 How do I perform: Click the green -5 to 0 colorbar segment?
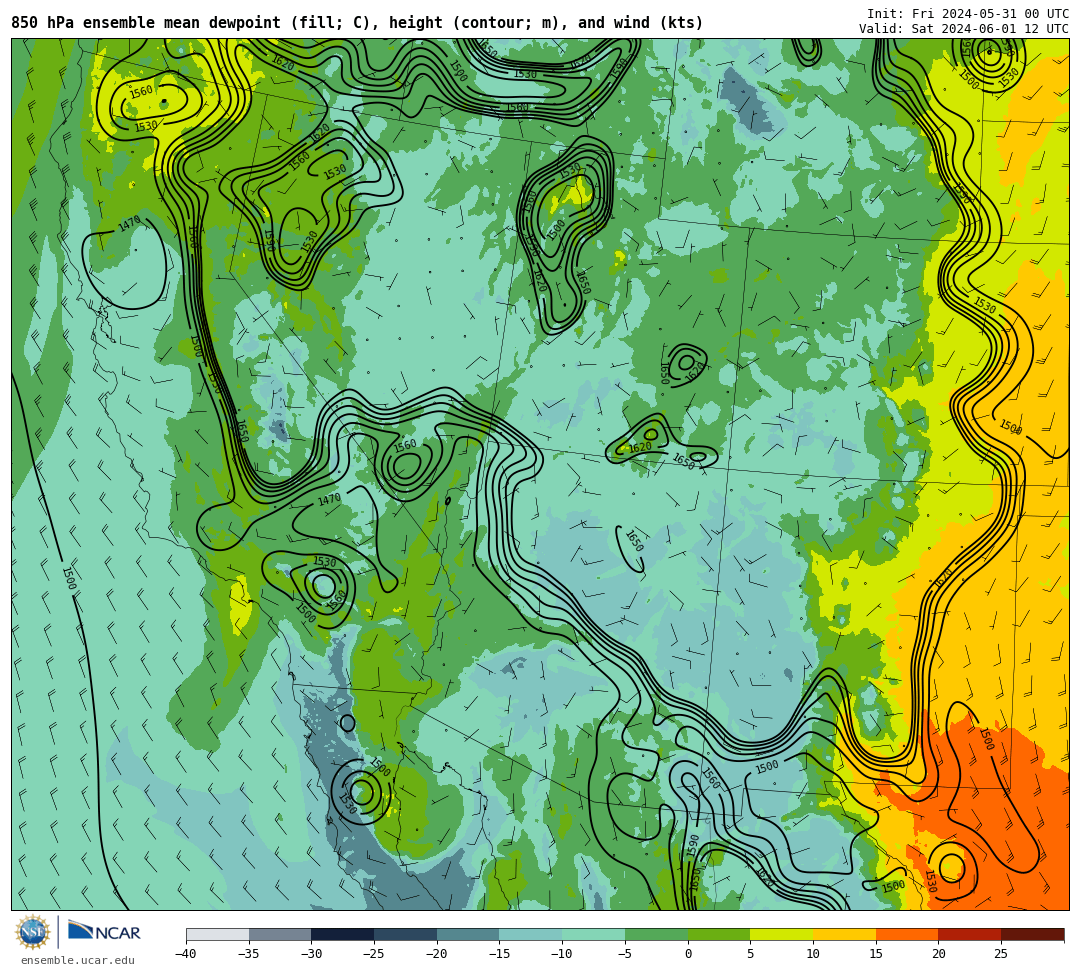coord(656,934)
